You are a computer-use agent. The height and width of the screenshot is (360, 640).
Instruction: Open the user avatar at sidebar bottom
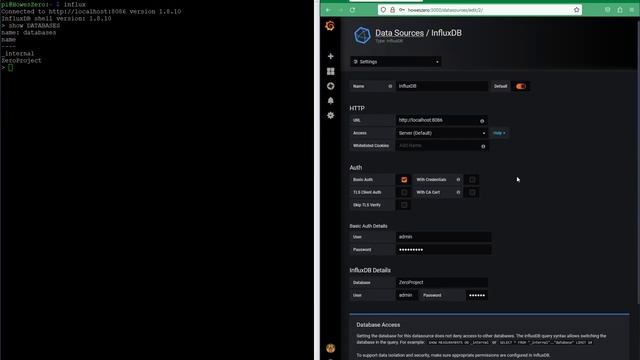pyautogui.click(x=331, y=348)
